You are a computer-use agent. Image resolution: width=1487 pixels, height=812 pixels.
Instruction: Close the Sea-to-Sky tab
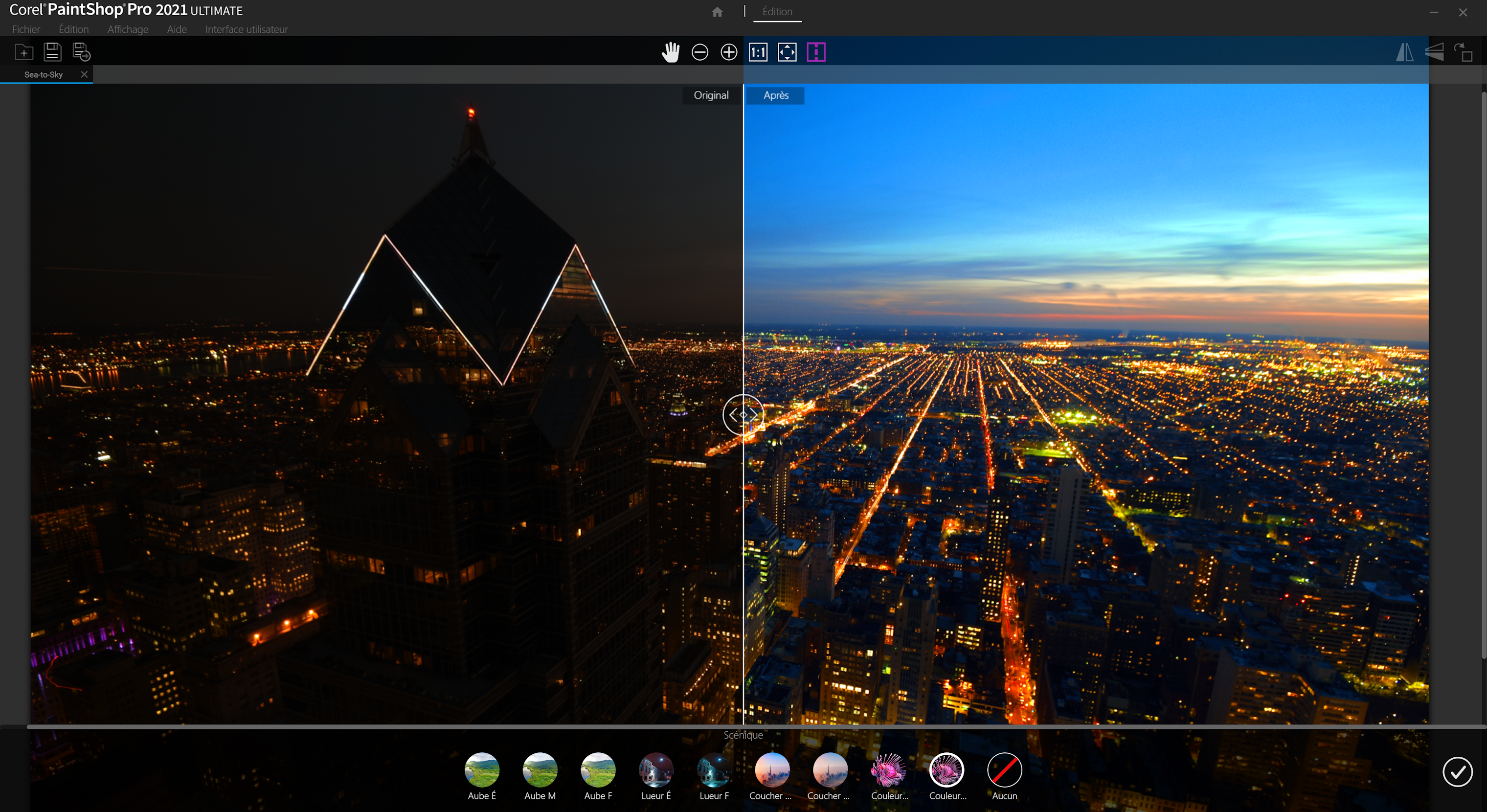click(x=84, y=74)
